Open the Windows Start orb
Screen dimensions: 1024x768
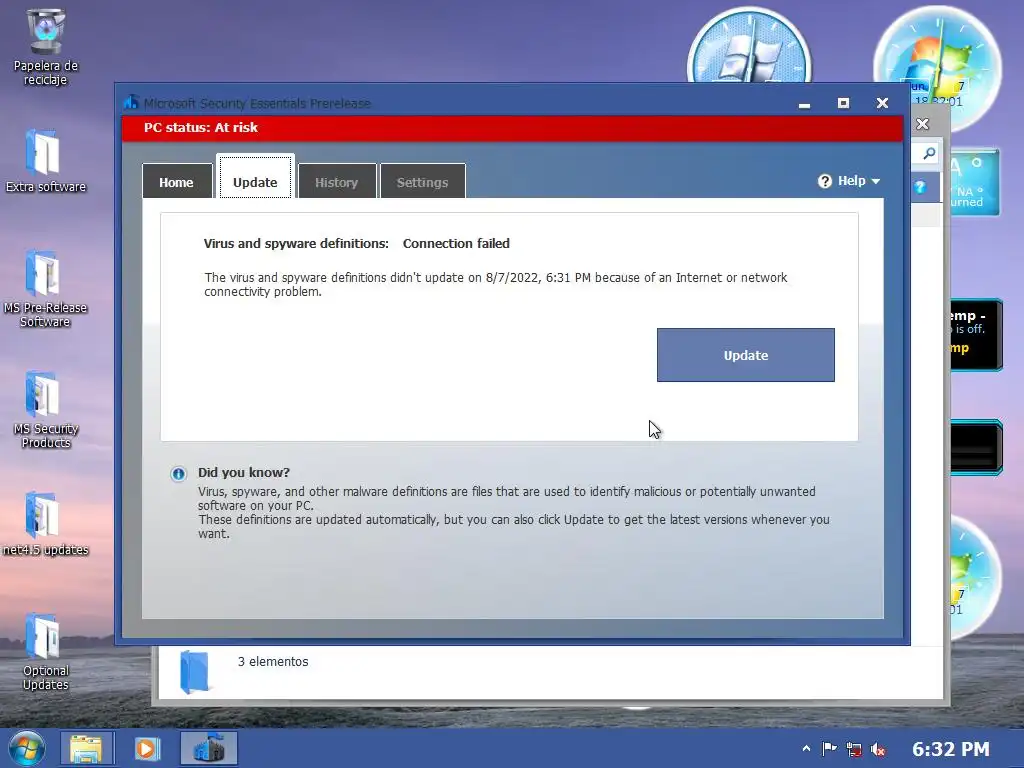point(27,748)
